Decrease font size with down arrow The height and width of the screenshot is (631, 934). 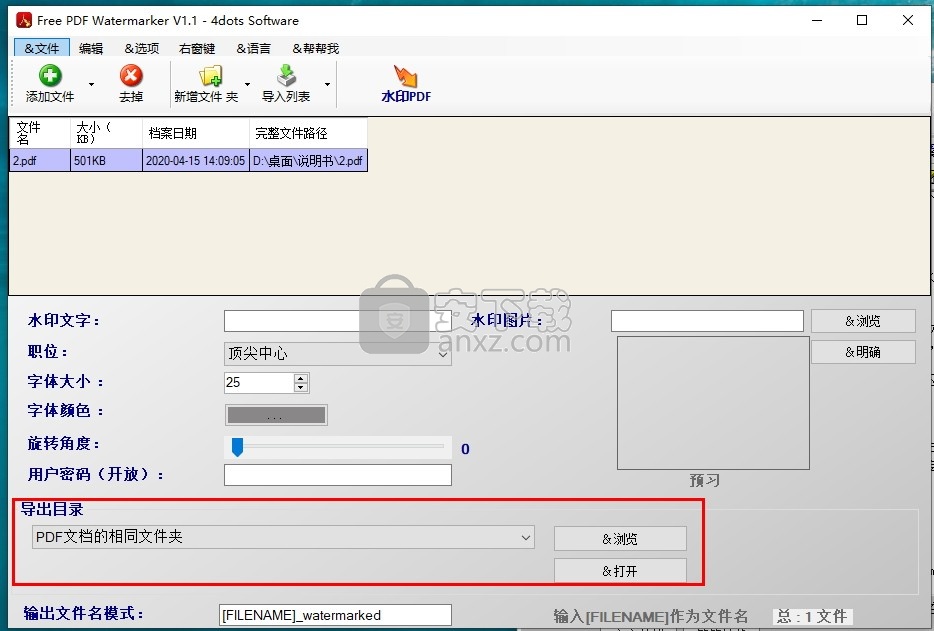pyautogui.click(x=301, y=387)
